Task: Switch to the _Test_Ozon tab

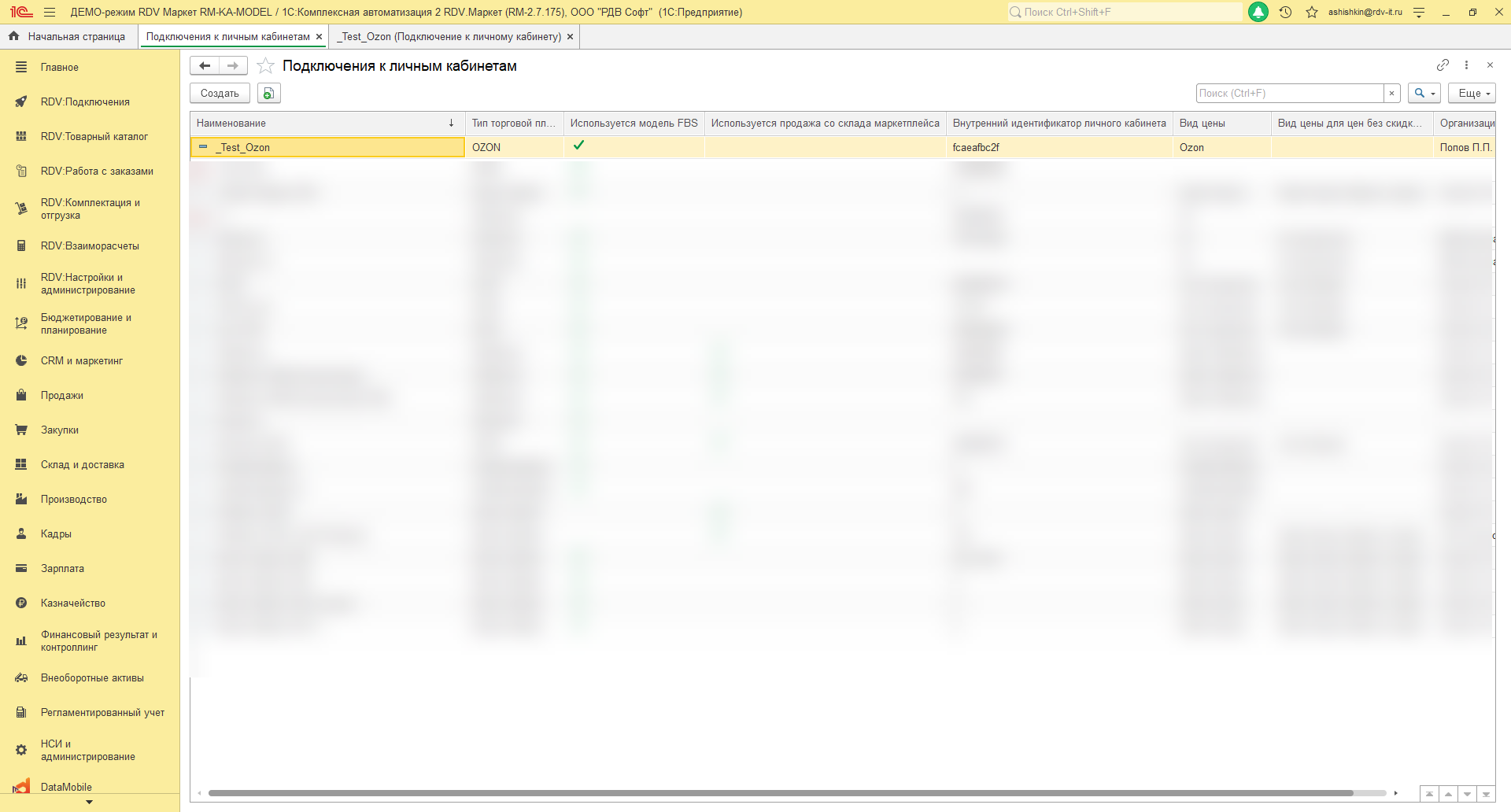Action: coord(449,37)
